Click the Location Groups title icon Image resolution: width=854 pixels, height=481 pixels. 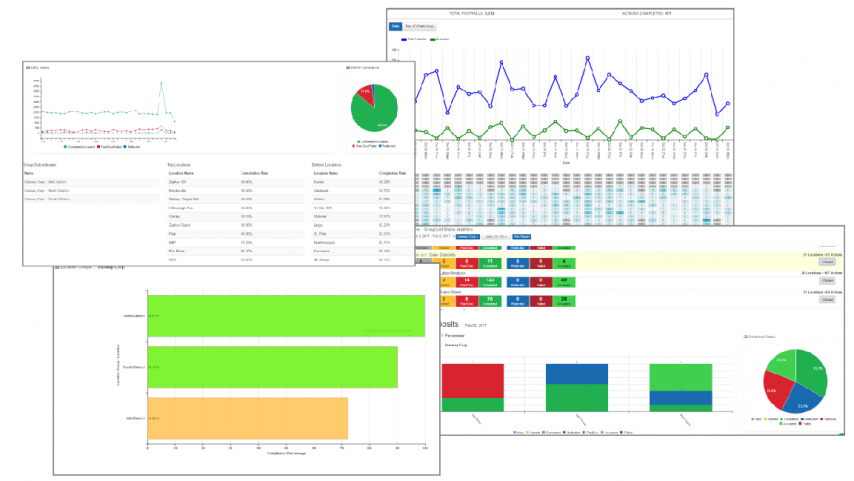(57, 267)
